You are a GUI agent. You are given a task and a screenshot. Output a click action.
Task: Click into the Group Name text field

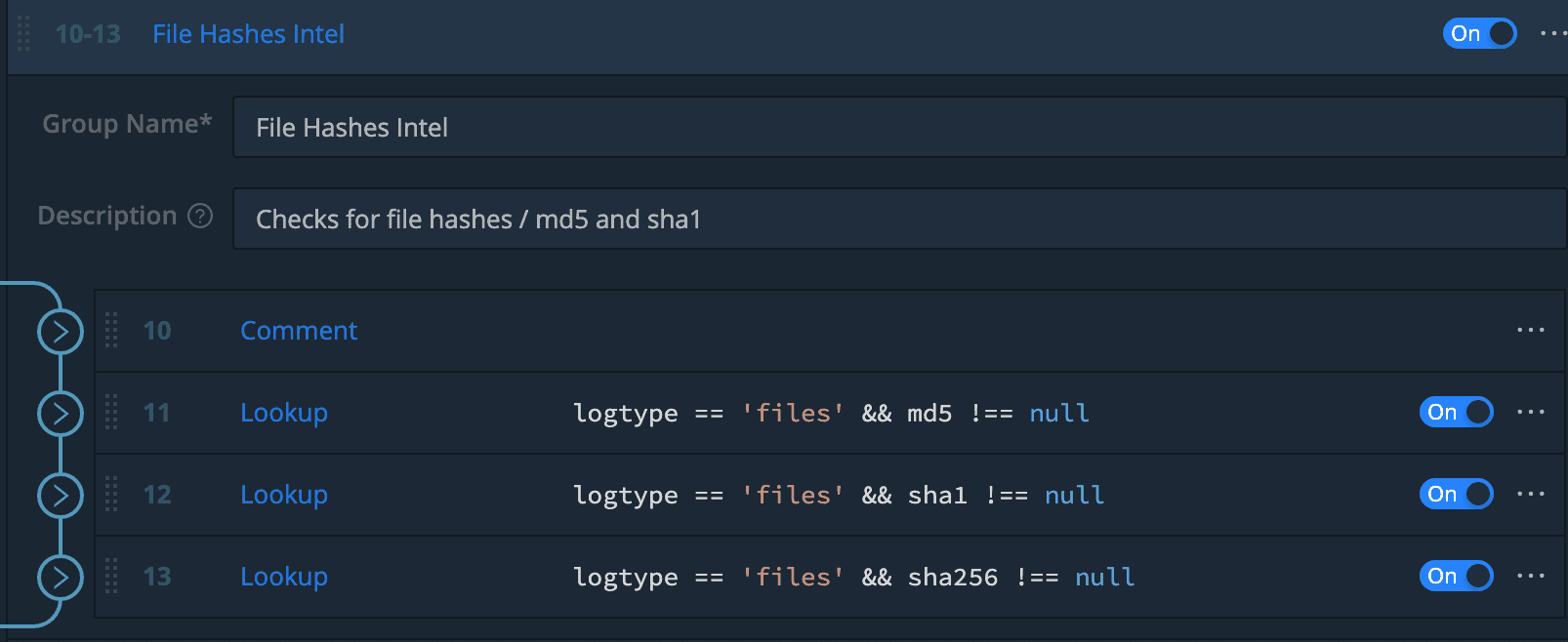pos(898,128)
